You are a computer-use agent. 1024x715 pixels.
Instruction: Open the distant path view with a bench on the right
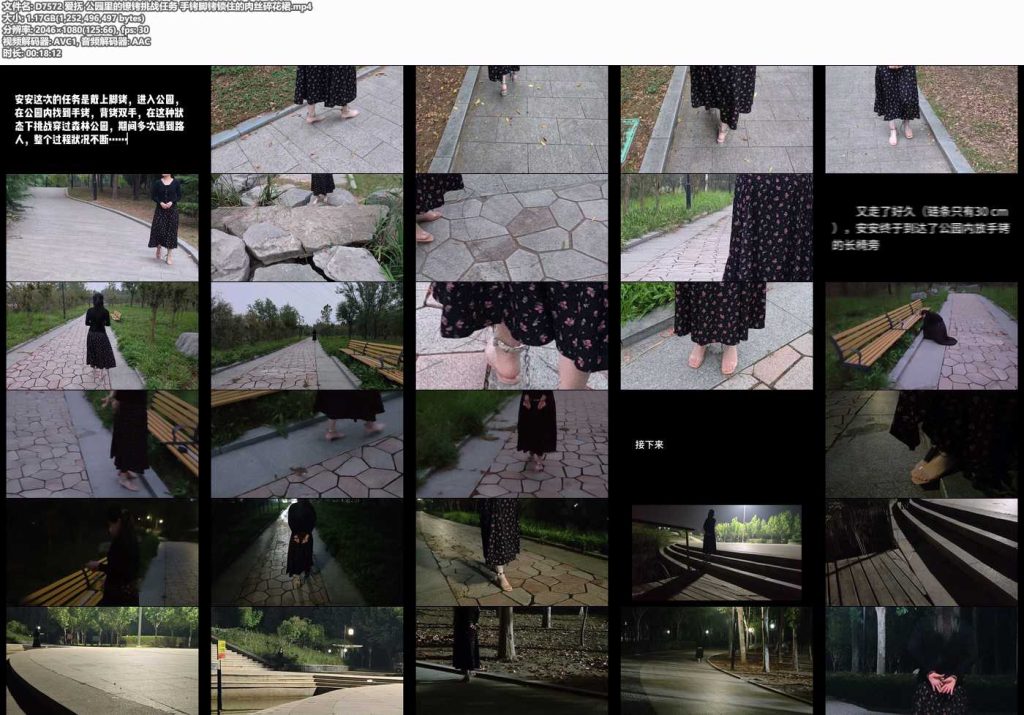point(307,336)
